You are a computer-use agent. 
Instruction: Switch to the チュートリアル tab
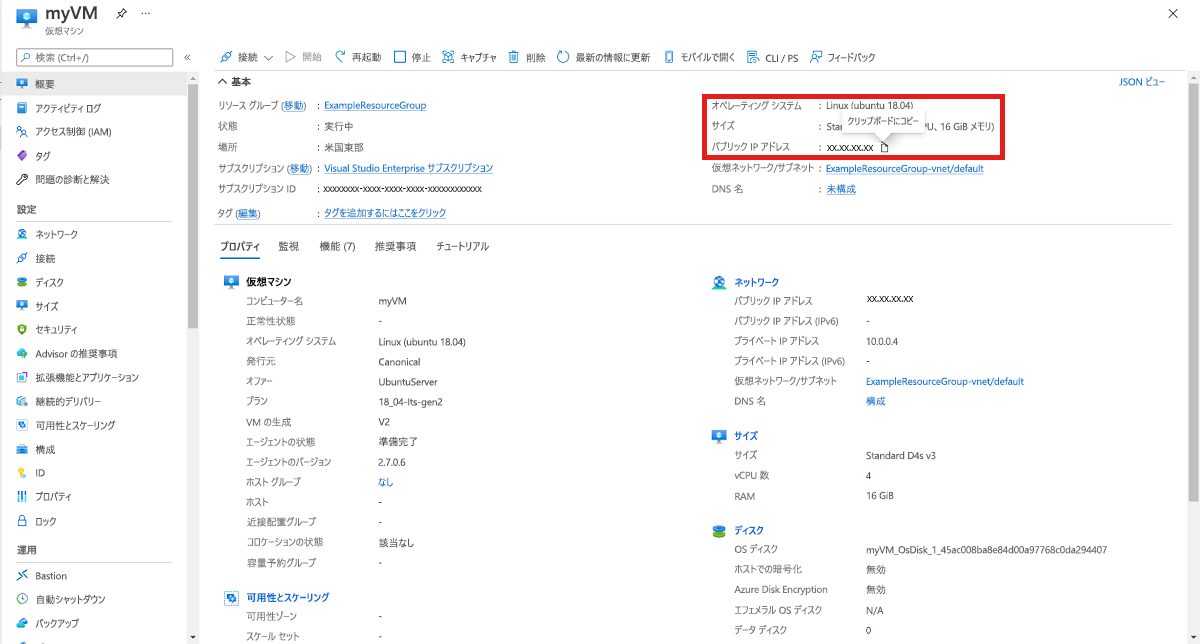(462, 246)
